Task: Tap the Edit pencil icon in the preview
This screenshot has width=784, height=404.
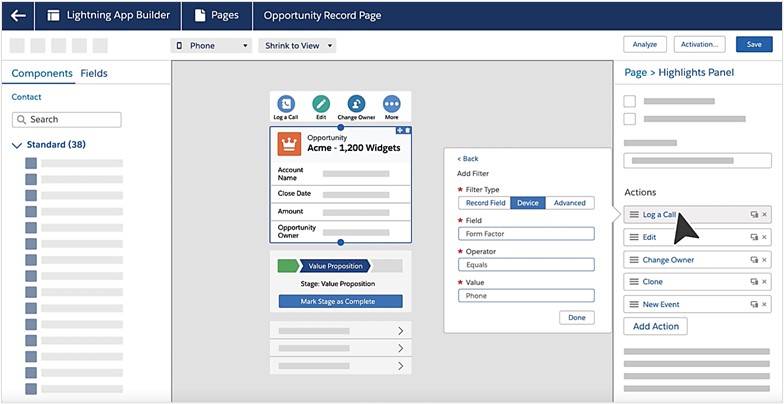Action: pos(320,104)
